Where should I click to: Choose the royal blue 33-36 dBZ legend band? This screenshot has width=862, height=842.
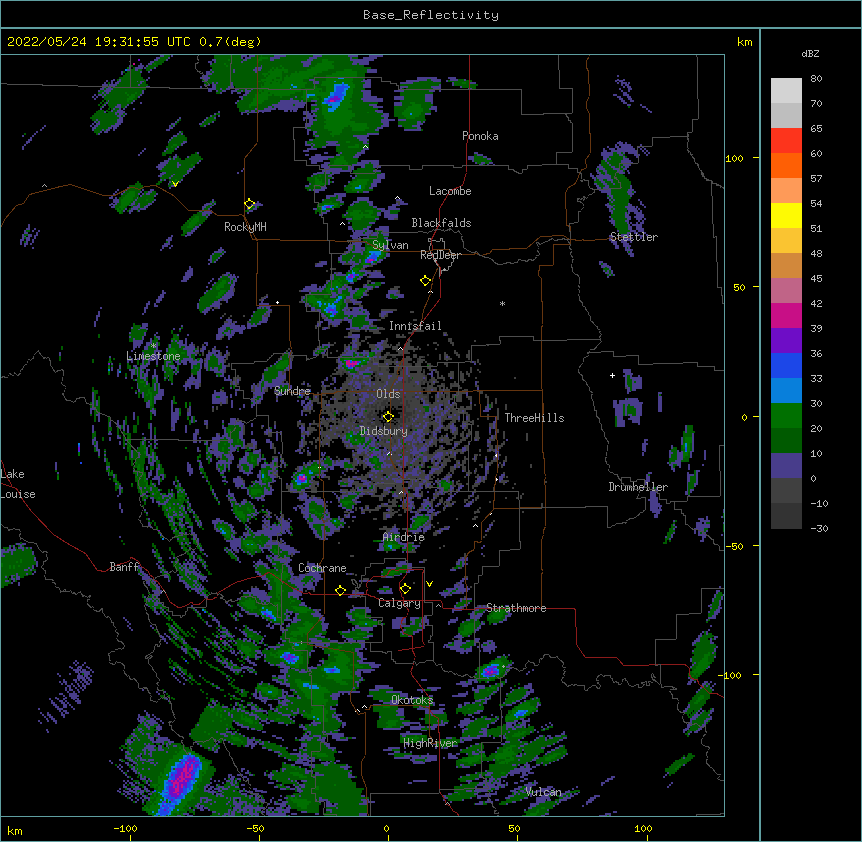[786, 365]
